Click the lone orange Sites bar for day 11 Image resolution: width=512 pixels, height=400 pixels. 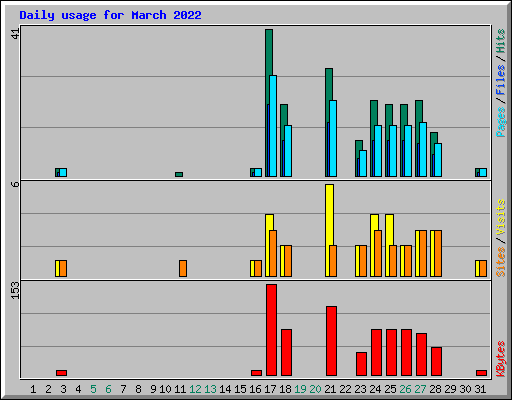point(183,268)
